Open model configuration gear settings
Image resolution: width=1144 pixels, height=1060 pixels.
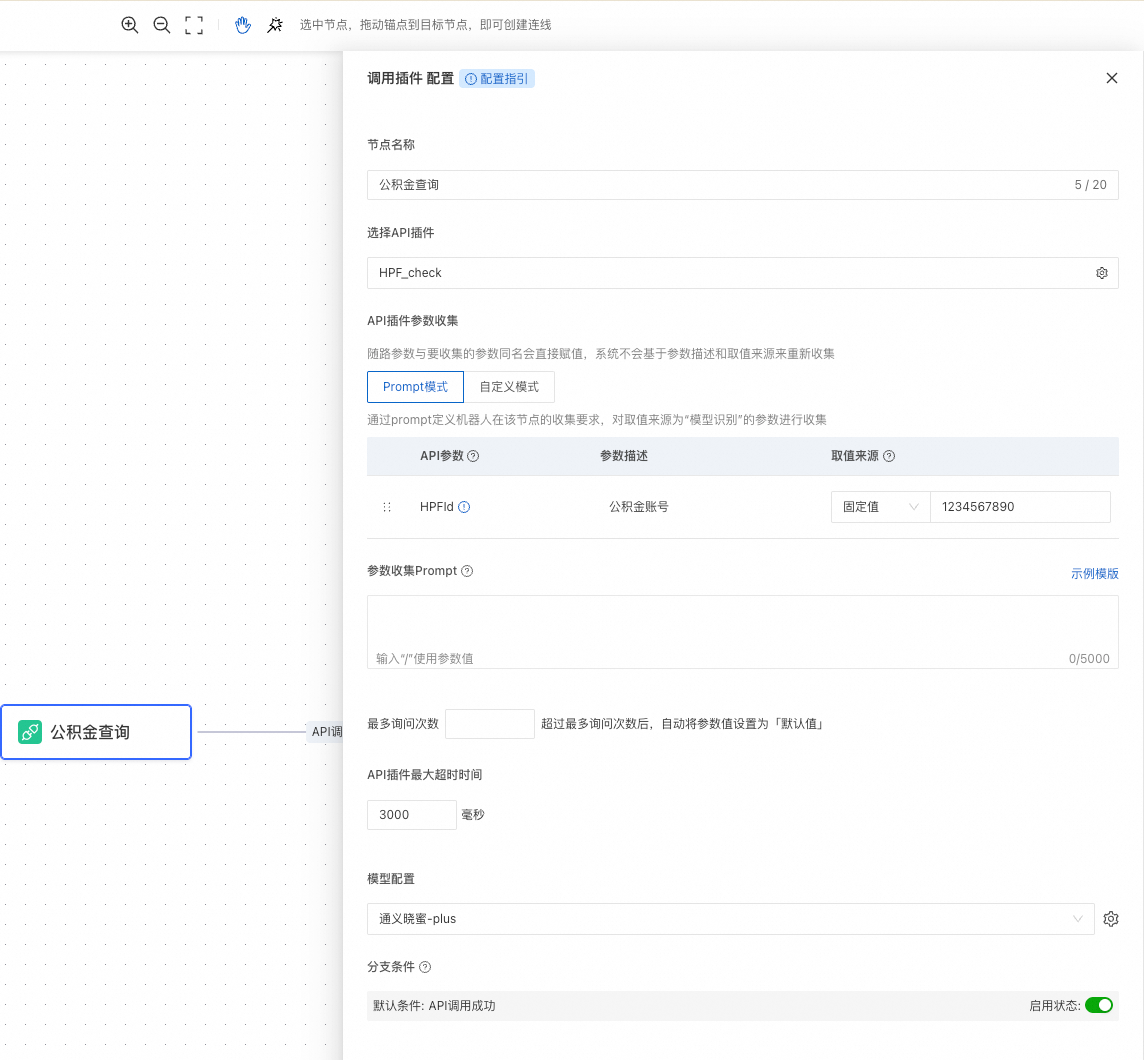point(1110,918)
